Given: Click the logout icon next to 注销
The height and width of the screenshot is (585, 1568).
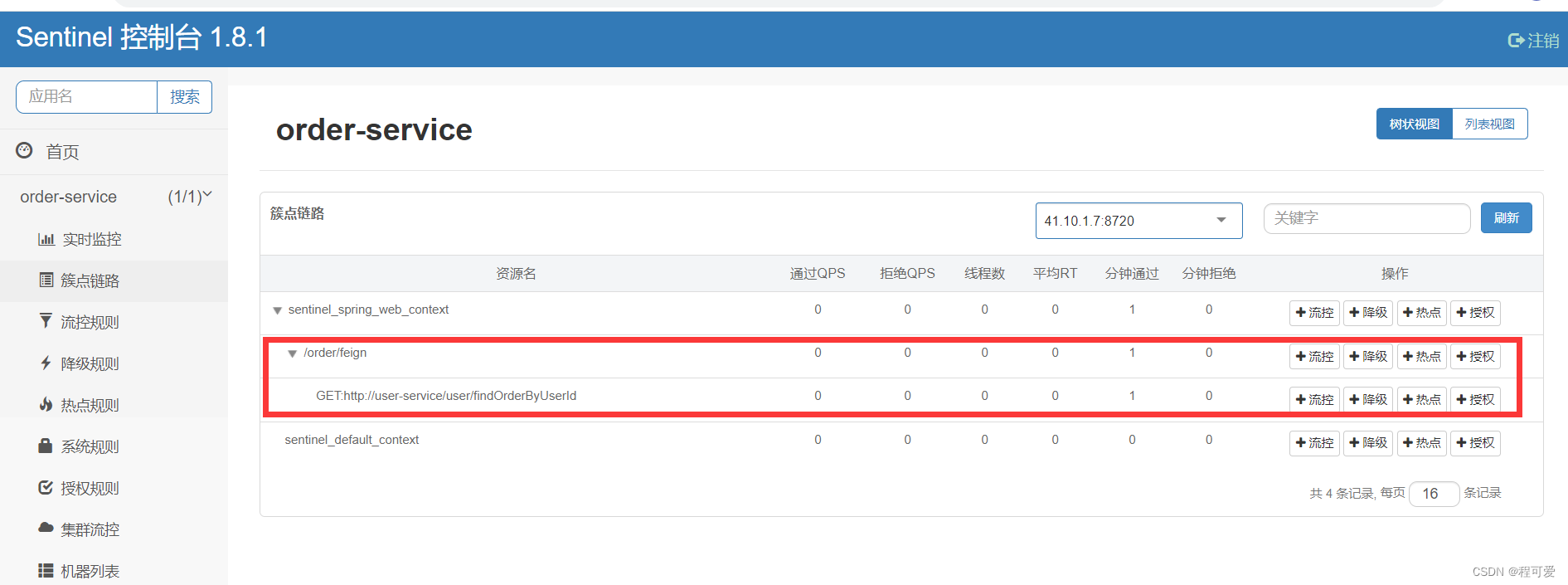Looking at the screenshot, I should [x=1516, y=40].
